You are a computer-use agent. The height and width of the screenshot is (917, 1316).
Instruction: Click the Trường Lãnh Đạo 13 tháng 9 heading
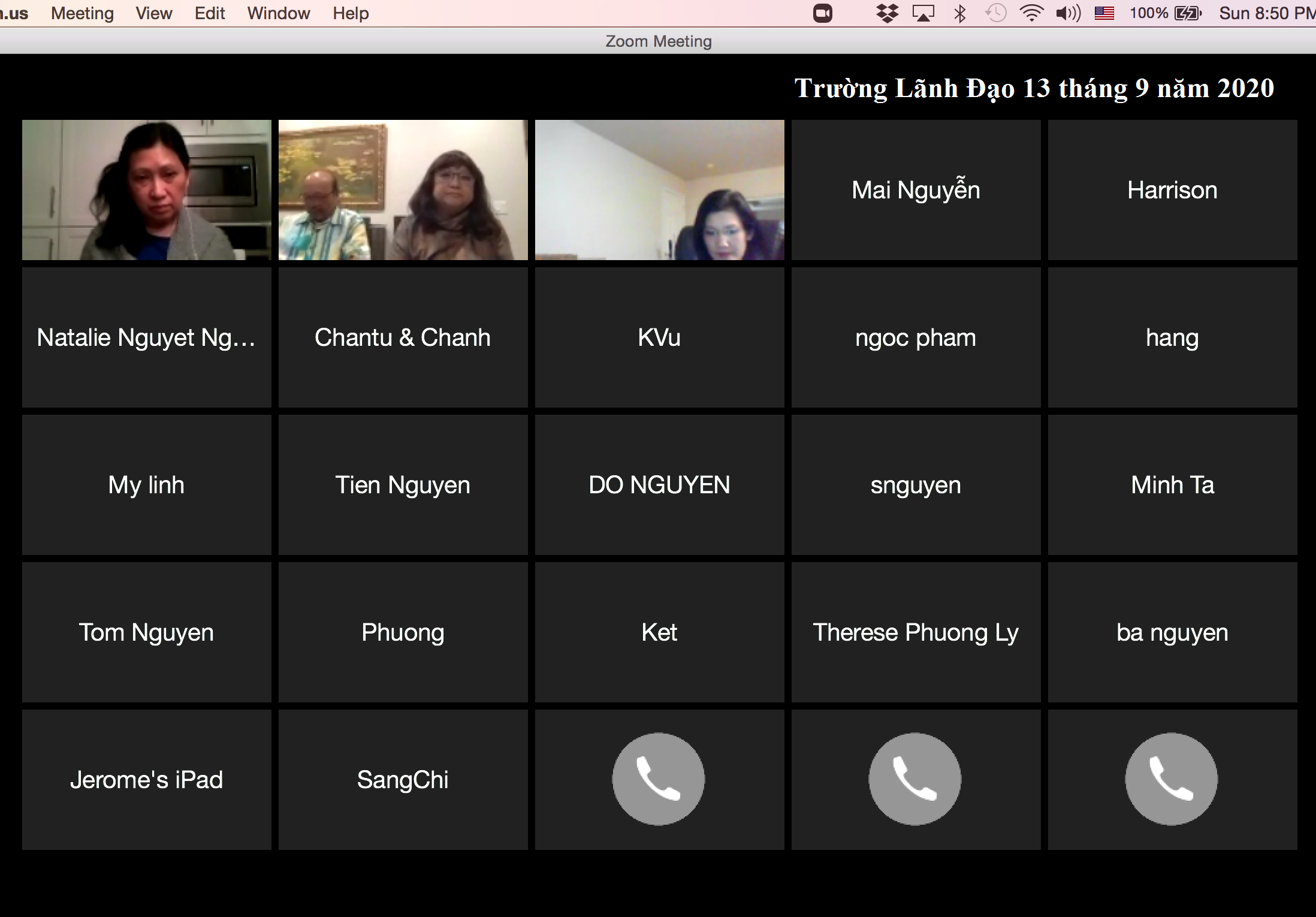[x=1034, y=89]
